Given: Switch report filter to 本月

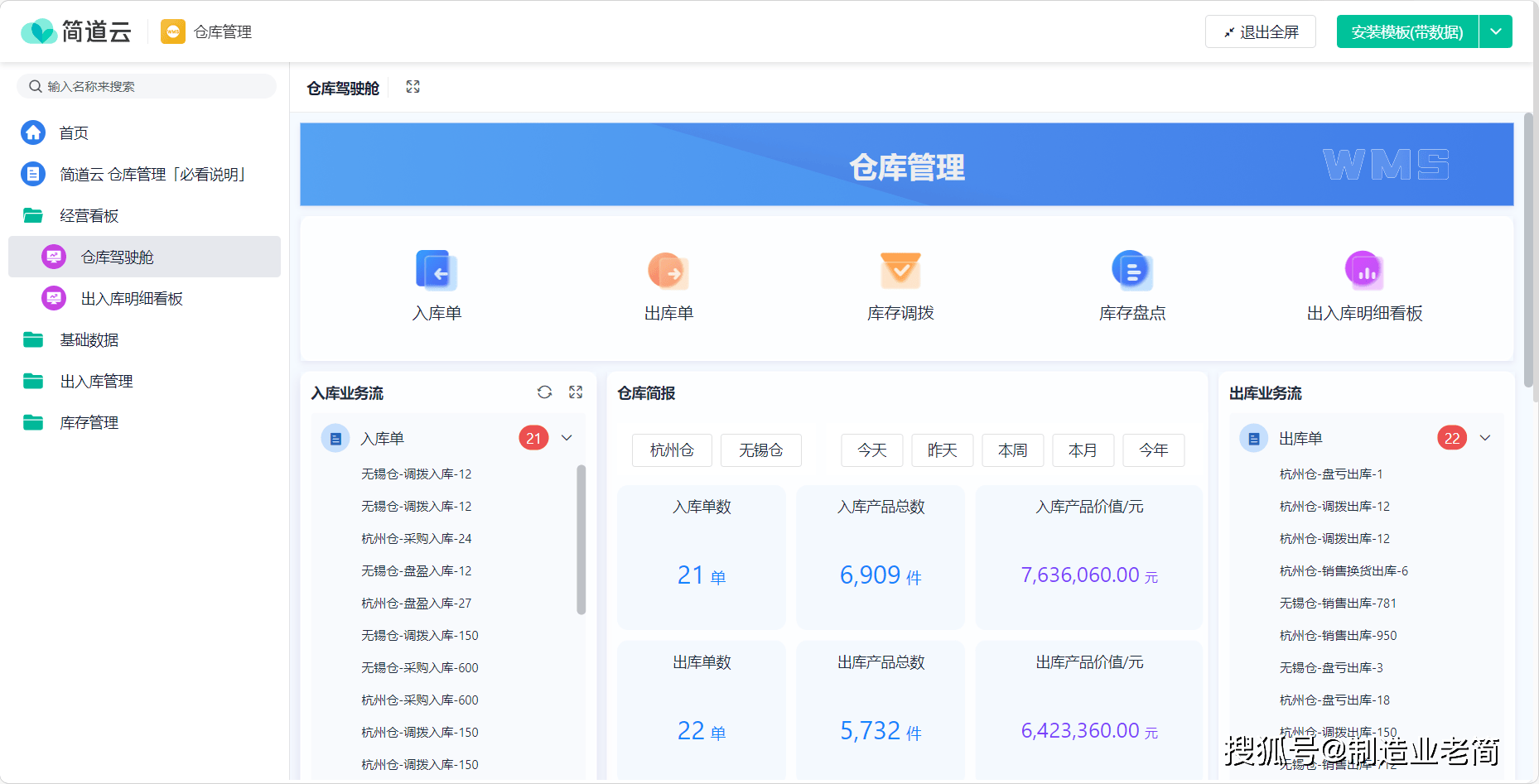Looking at the screenshot, I should [x=1083, y=450].
